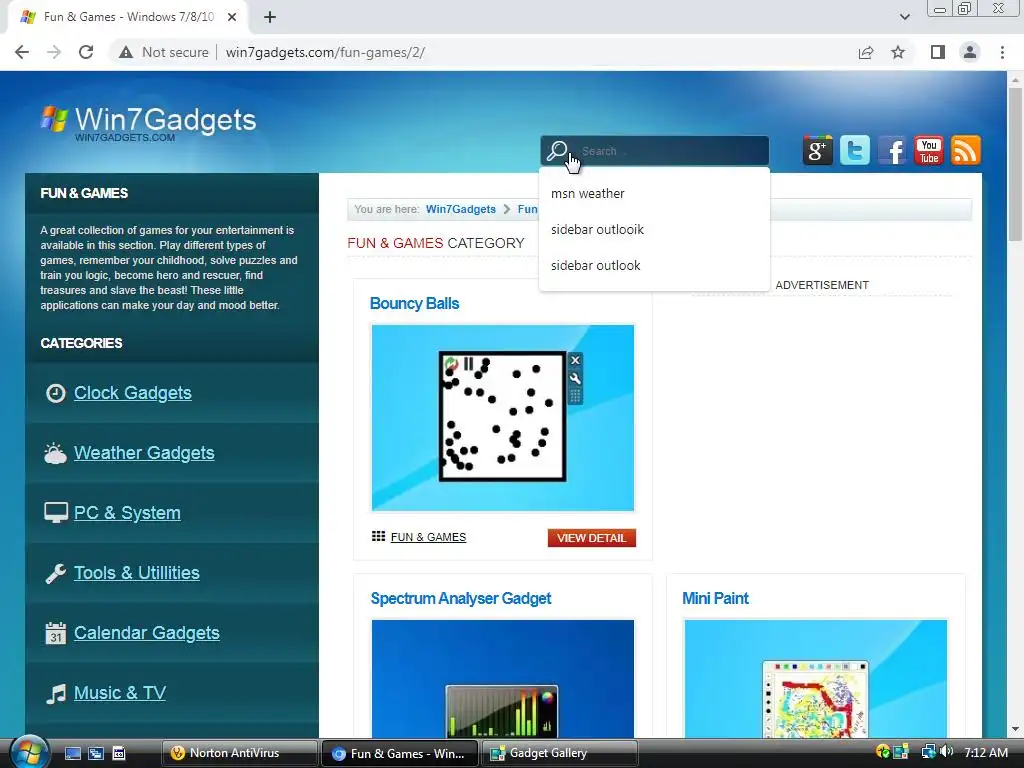Click the volume icon in system tray
The height and width of the screenshot is (768, 1024).
click(x=946, y=752)
